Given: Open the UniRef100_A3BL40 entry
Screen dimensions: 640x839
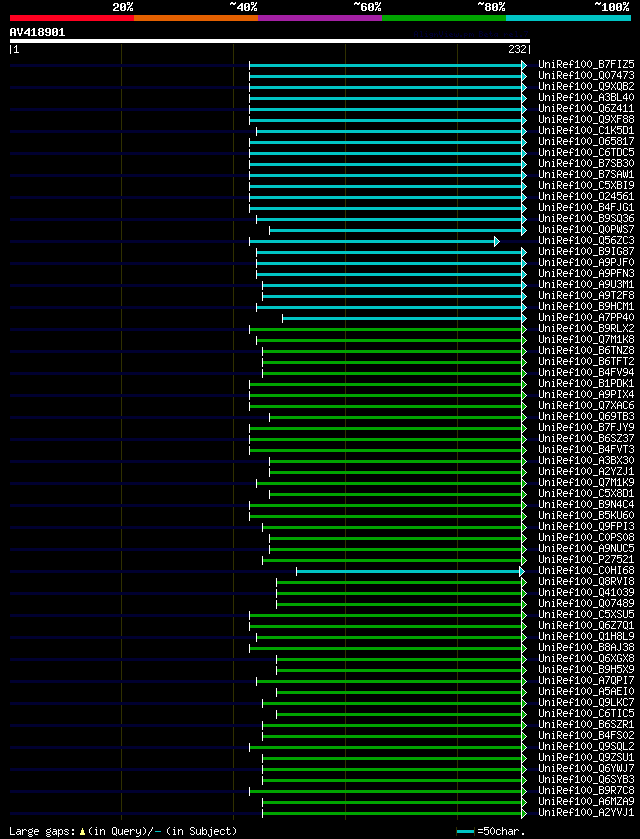Looking at the screenshot, I should pyautogui.click(x=586, y=97).
